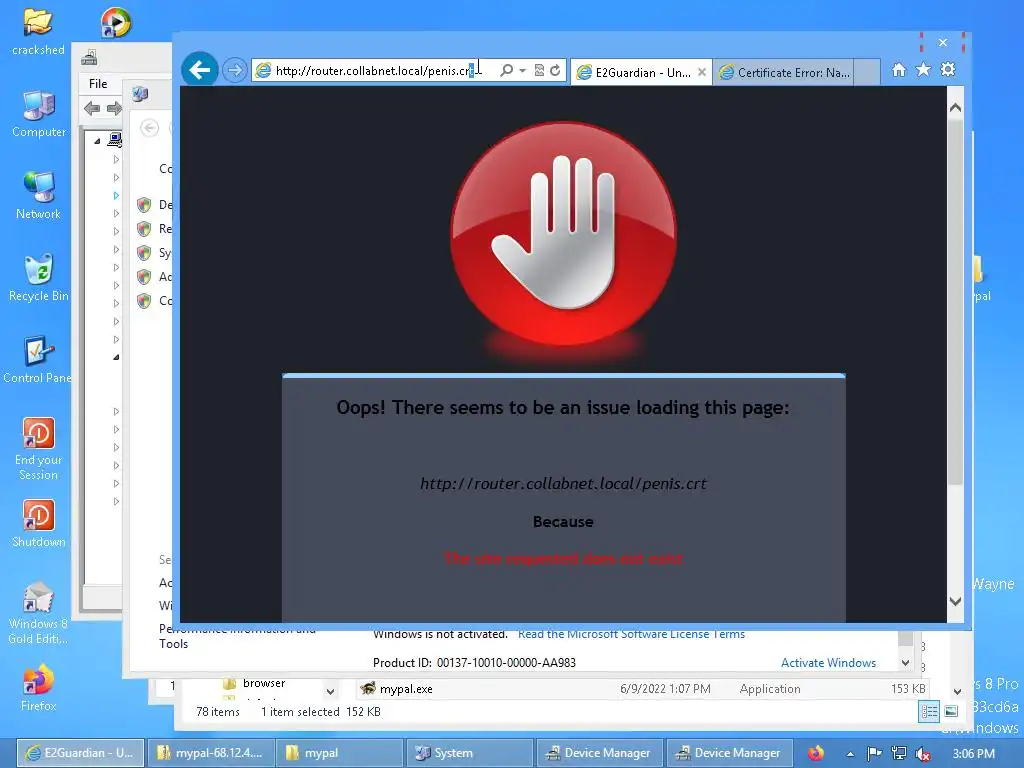Open Windows 8 Gold Edition shortcut
This screenshot has height=768, width=1024.
38,613
